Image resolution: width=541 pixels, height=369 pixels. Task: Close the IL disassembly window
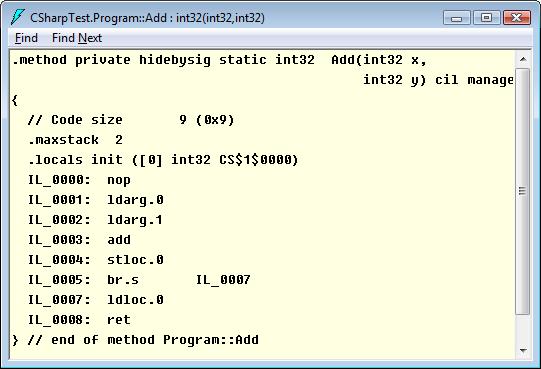point(517,18)
